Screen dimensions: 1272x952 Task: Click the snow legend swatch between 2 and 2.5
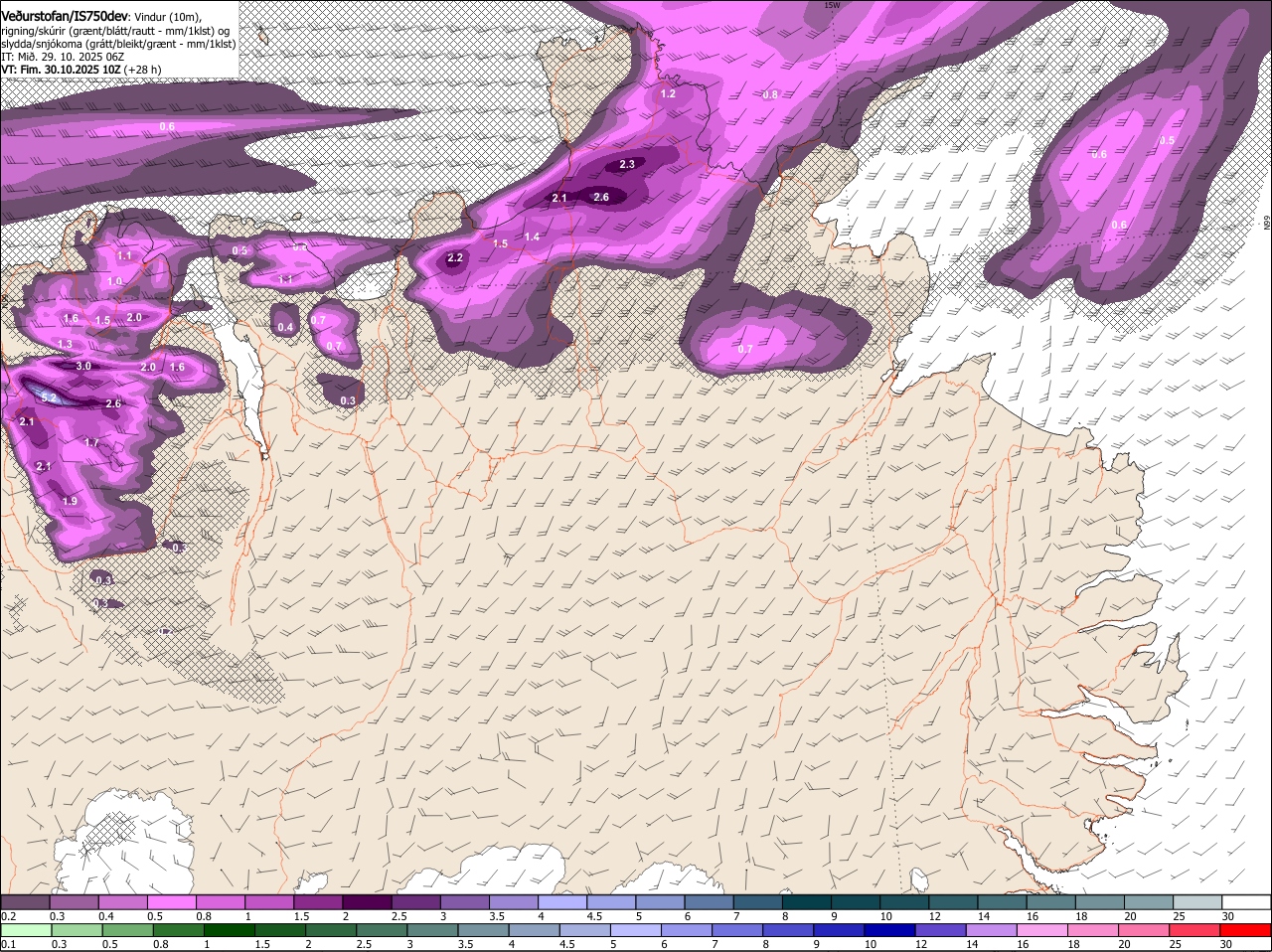(367, 902)
